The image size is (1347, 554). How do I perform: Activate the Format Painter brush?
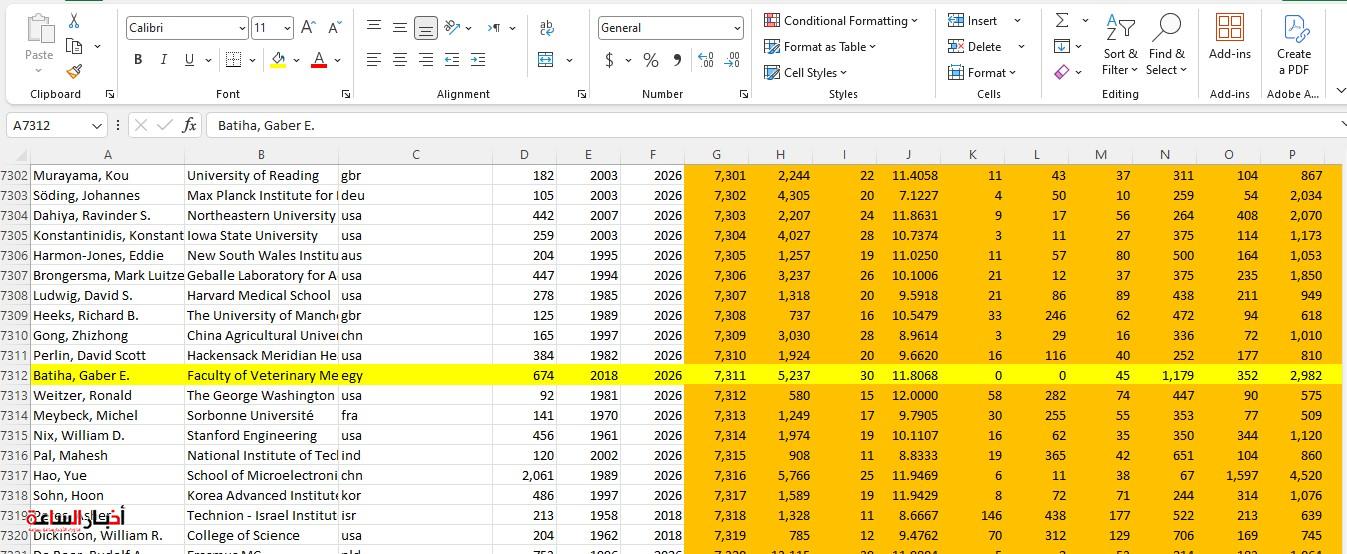(x=74, y=71)
